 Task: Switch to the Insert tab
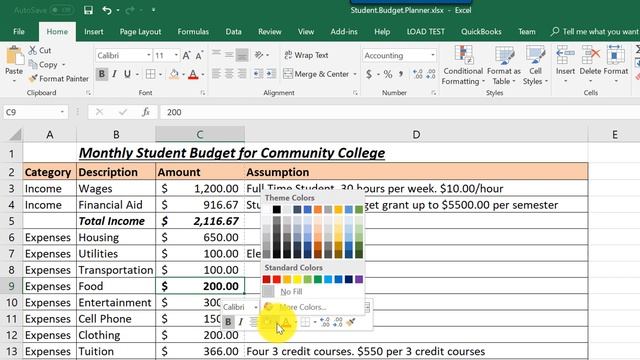coord(93,31)
